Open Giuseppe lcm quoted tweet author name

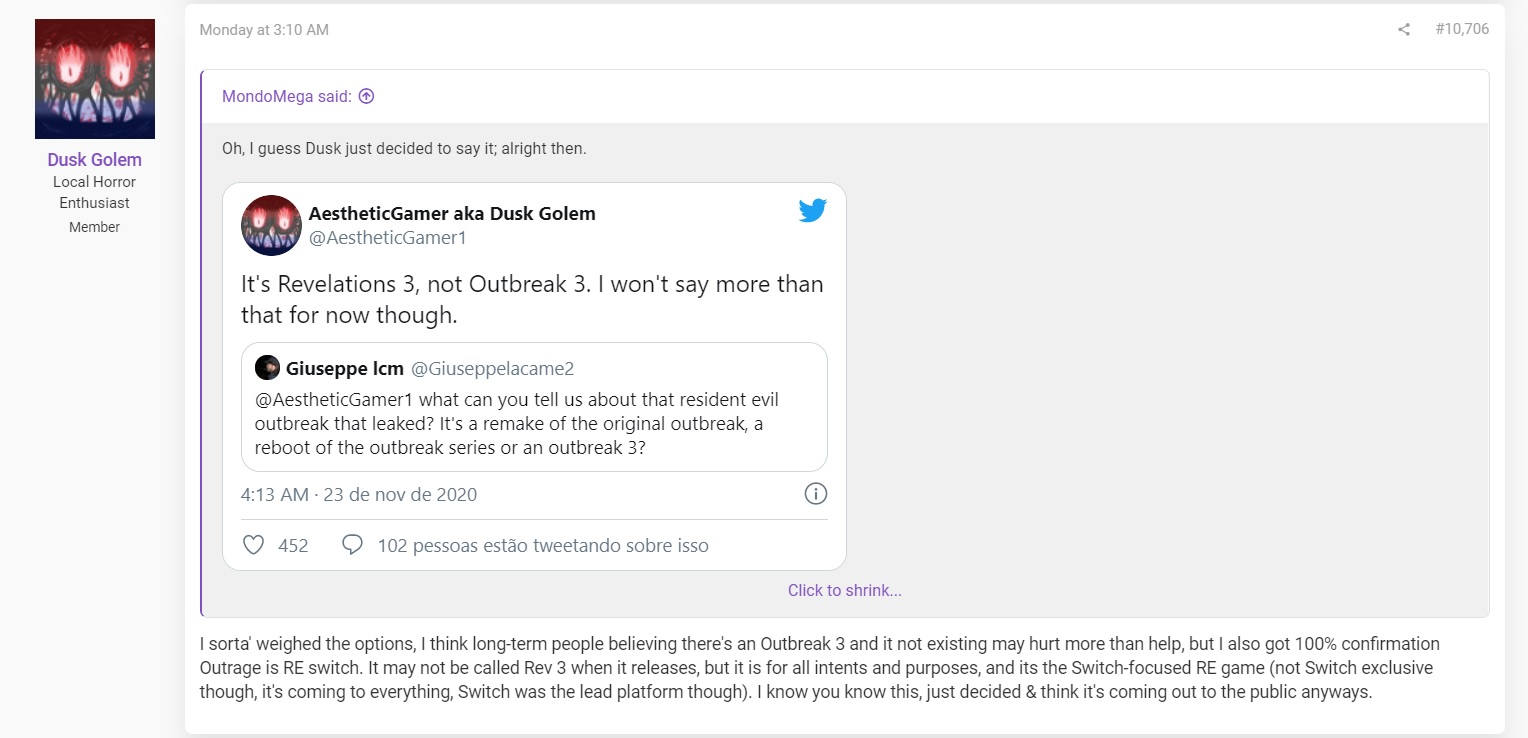tap(345, 368)
